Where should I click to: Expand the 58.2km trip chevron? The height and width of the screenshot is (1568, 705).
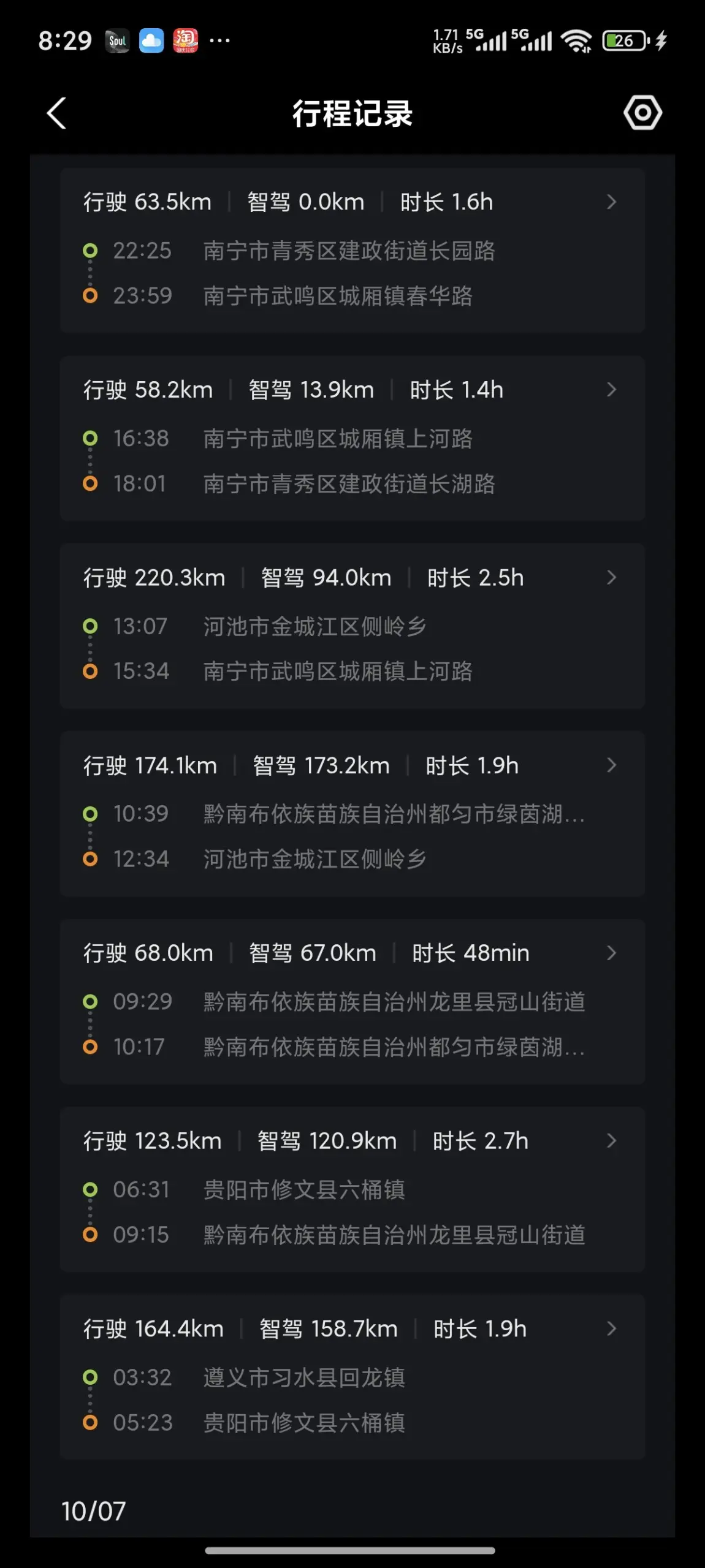pyautogui.click(x=611, y=390)
